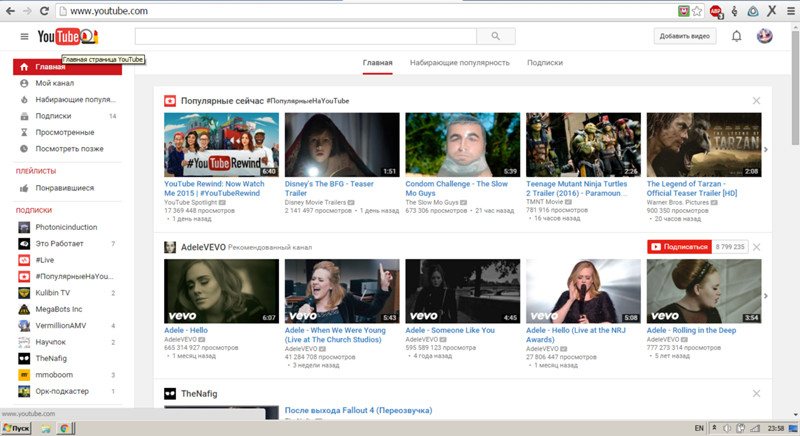Viewport: 800px width, 436px height.
Task: Show next videos in Популярные сейчас row
Action: (x=765, y=149)
